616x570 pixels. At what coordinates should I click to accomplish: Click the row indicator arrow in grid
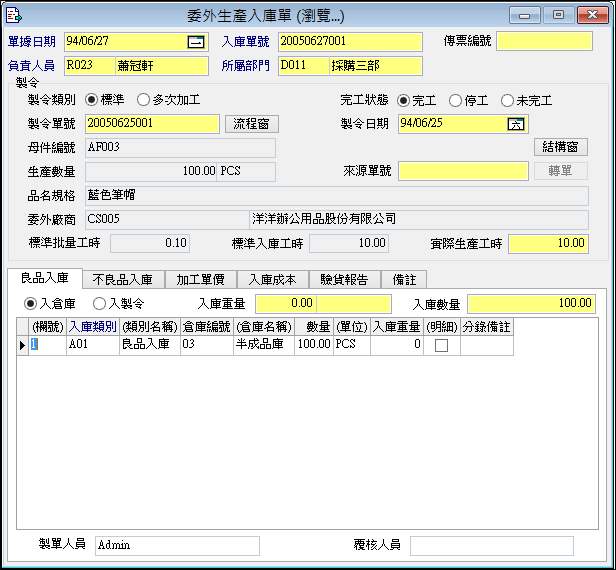(22, 345)
